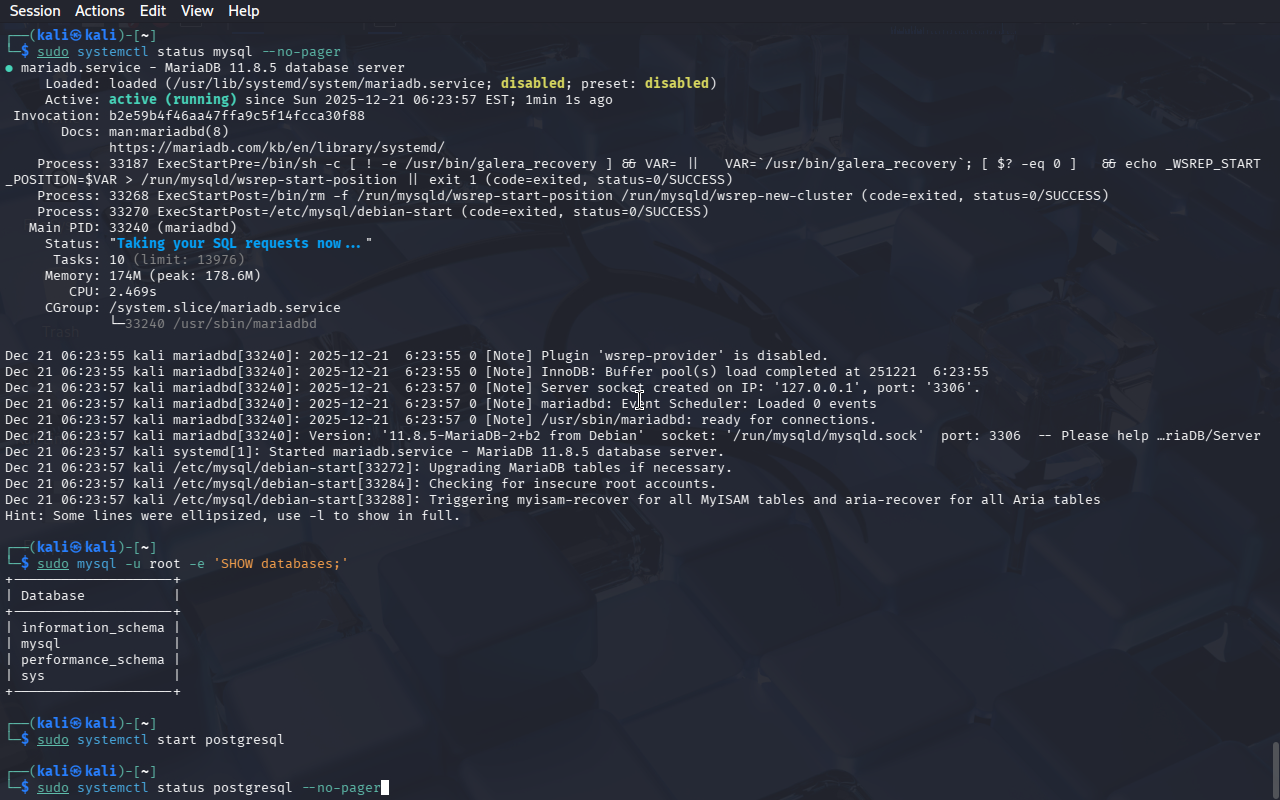Click the "sudo systemctl start postgresql" command
Viewport: 1280px width, 800px height.
160,740
